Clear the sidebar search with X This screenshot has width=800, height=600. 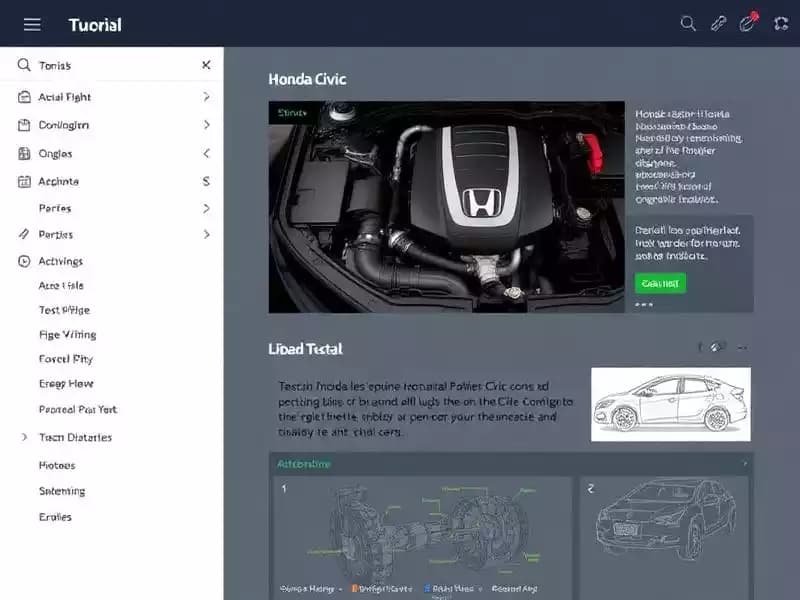pyautogui.click(x=206, y=65)
